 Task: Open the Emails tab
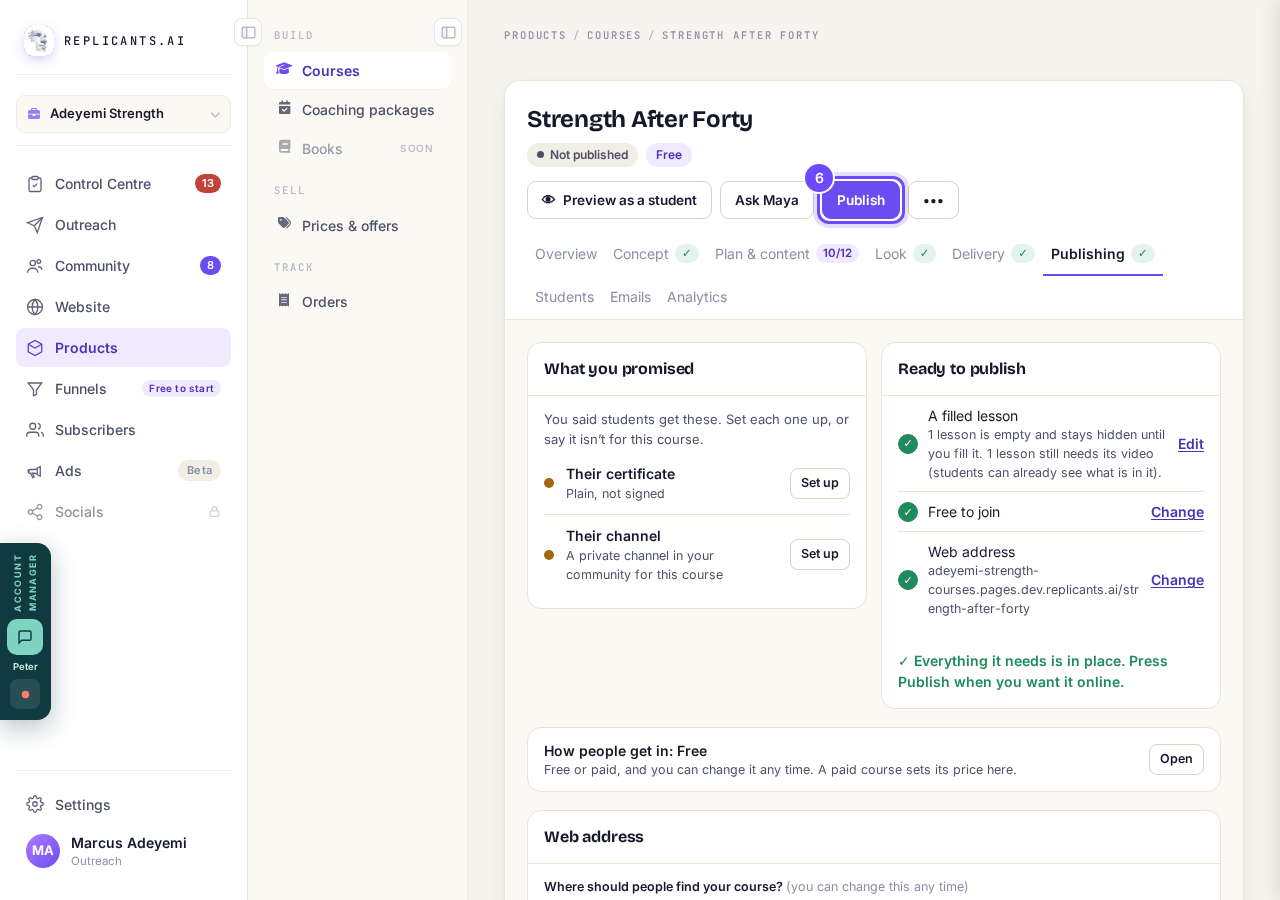630,297
